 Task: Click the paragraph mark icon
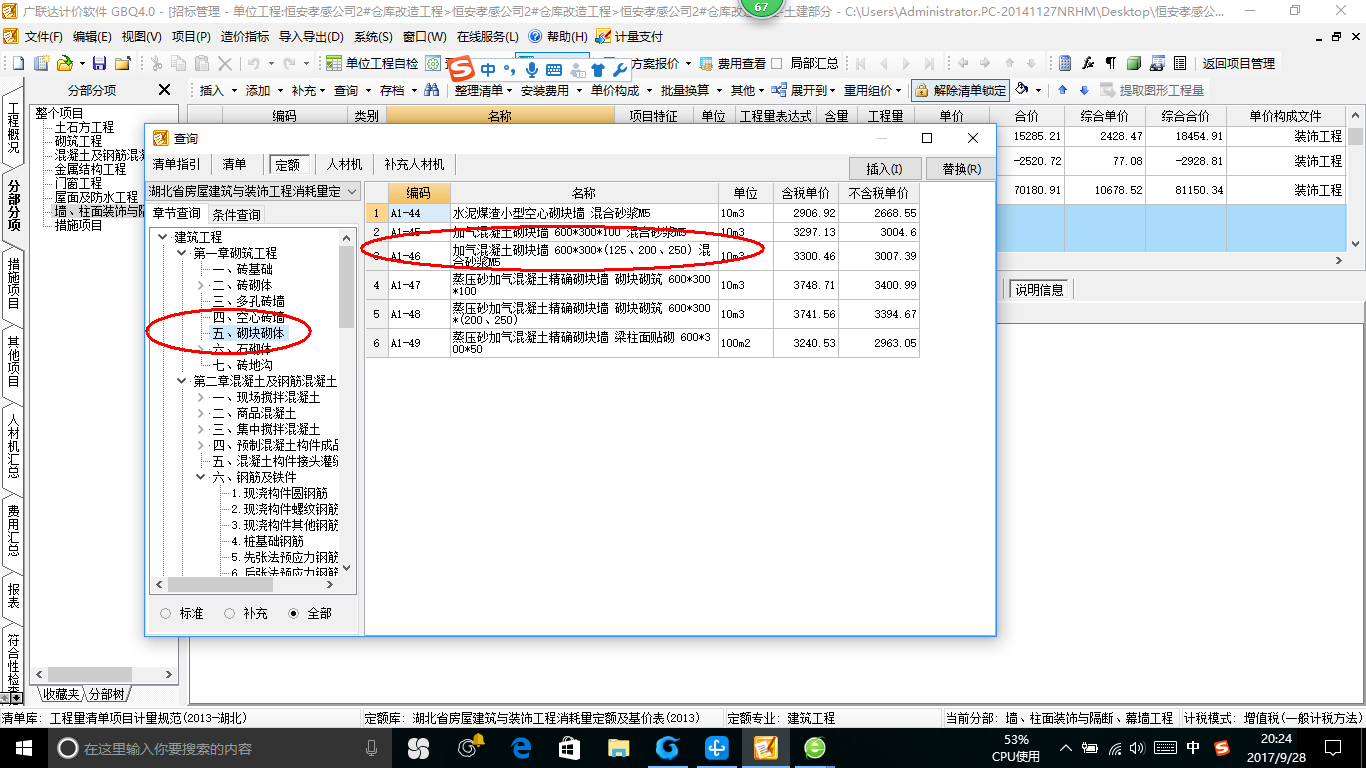coord(1110,63)
